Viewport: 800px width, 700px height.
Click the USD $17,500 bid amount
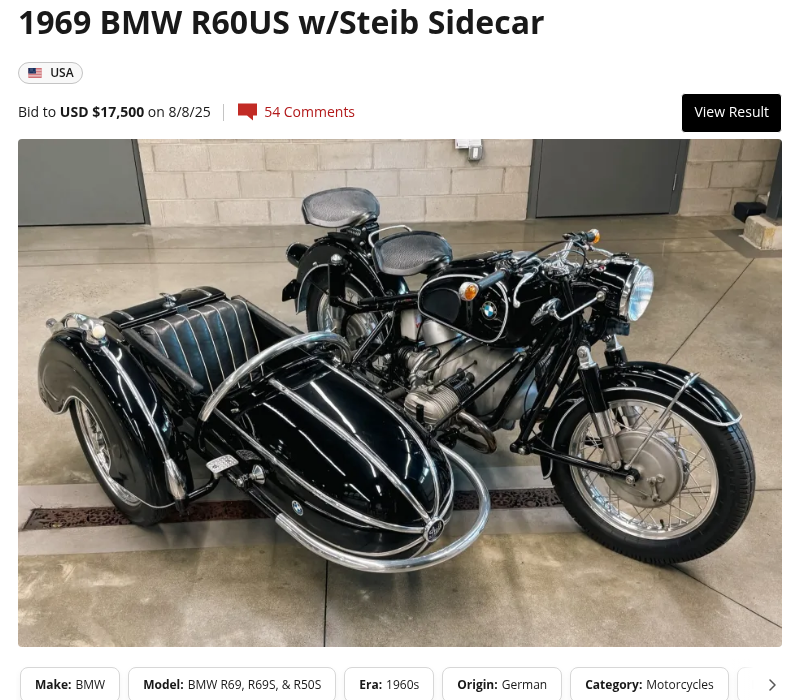[102, 112]
